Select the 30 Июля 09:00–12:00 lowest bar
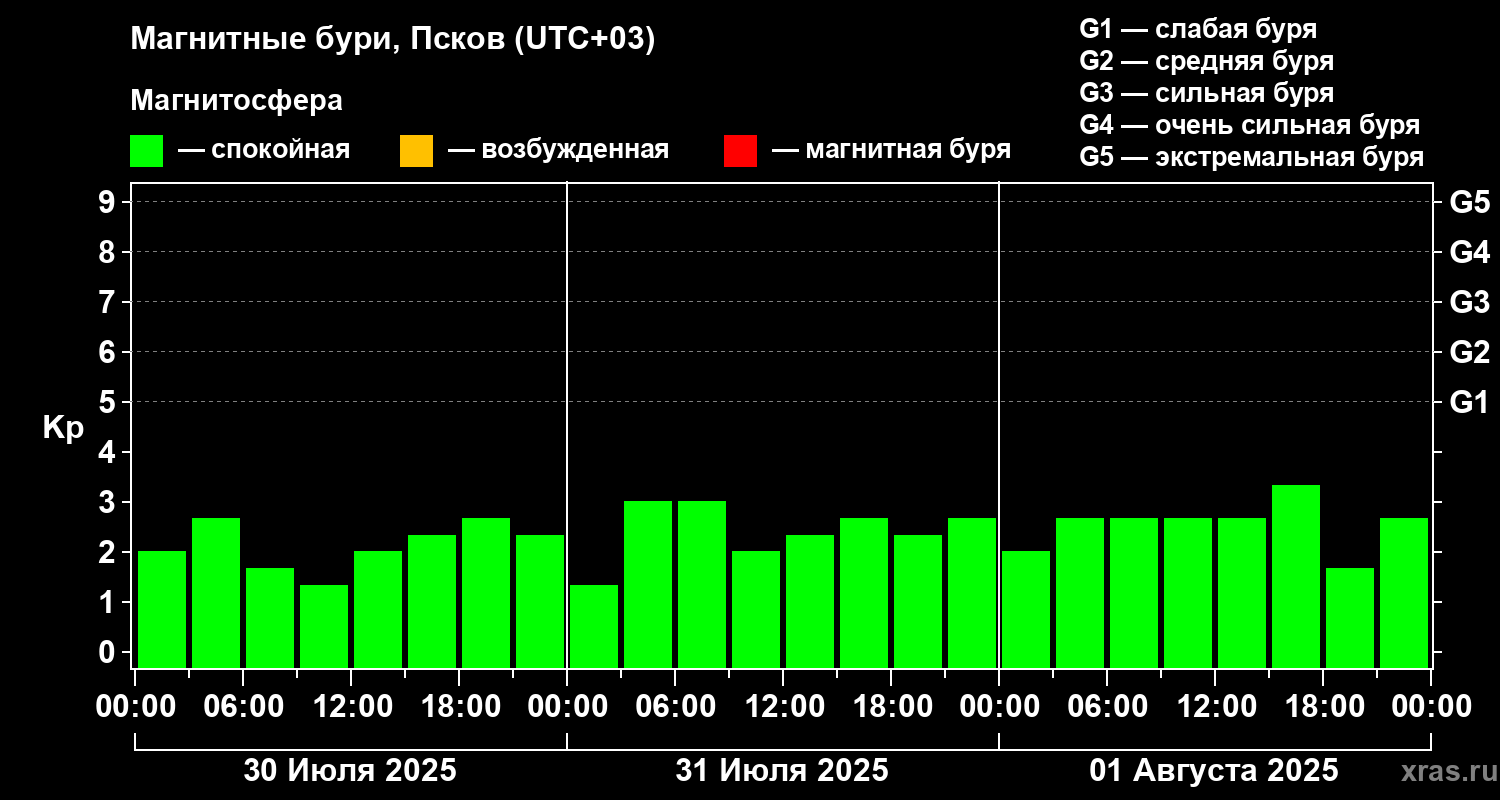 [x=324, y=626]
